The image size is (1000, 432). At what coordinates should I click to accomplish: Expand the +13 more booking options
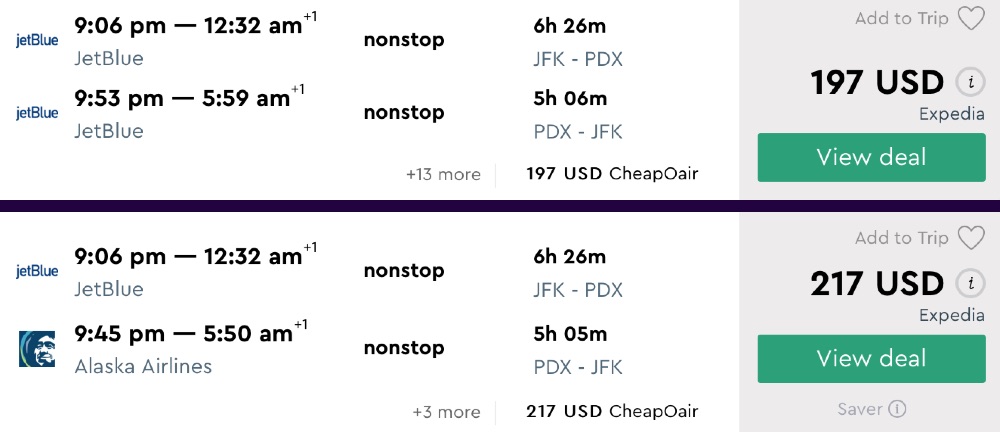[443, 174]
